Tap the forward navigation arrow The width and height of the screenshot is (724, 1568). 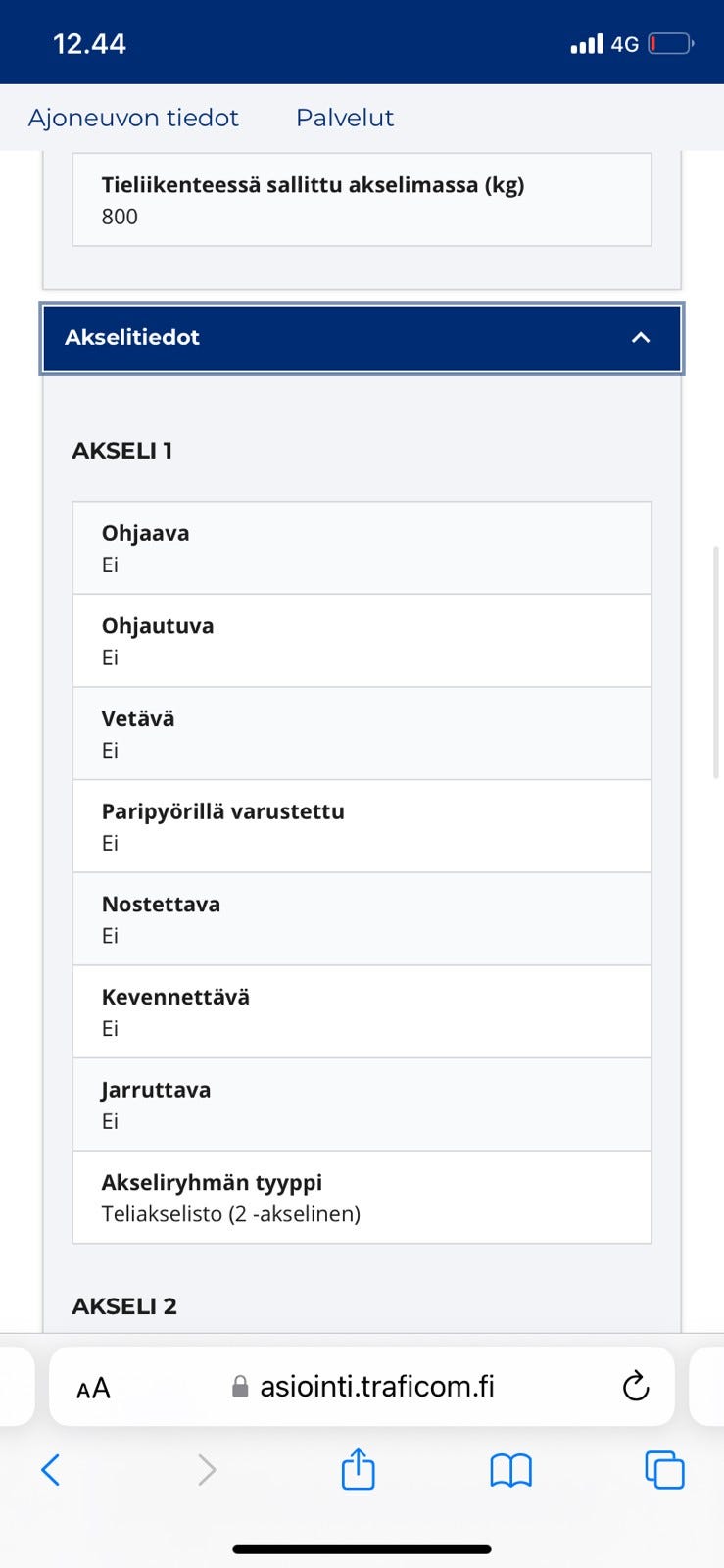(206, 1470)
